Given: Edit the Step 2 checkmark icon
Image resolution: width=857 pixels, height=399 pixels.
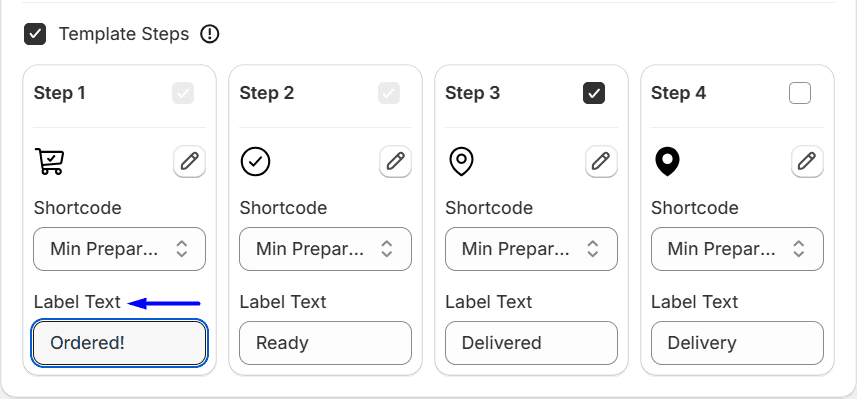Looking at the screenshot, I should click(x=395, y=162).
